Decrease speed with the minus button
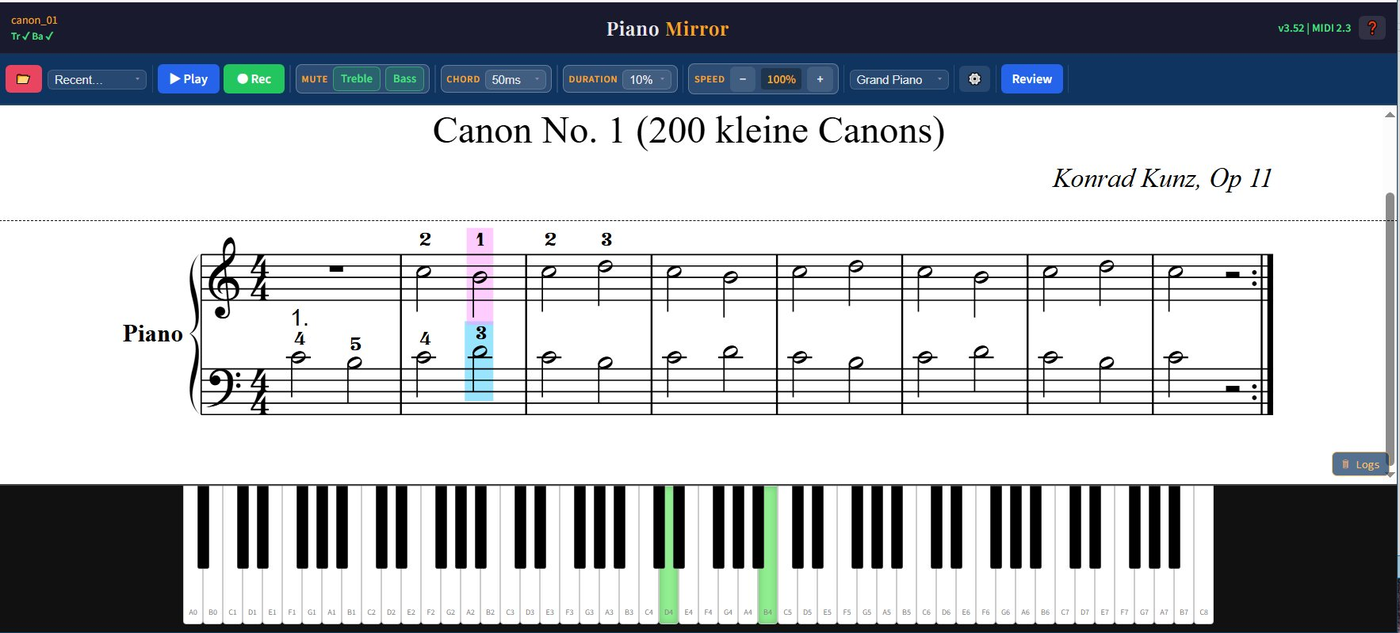 click(743, 79)
